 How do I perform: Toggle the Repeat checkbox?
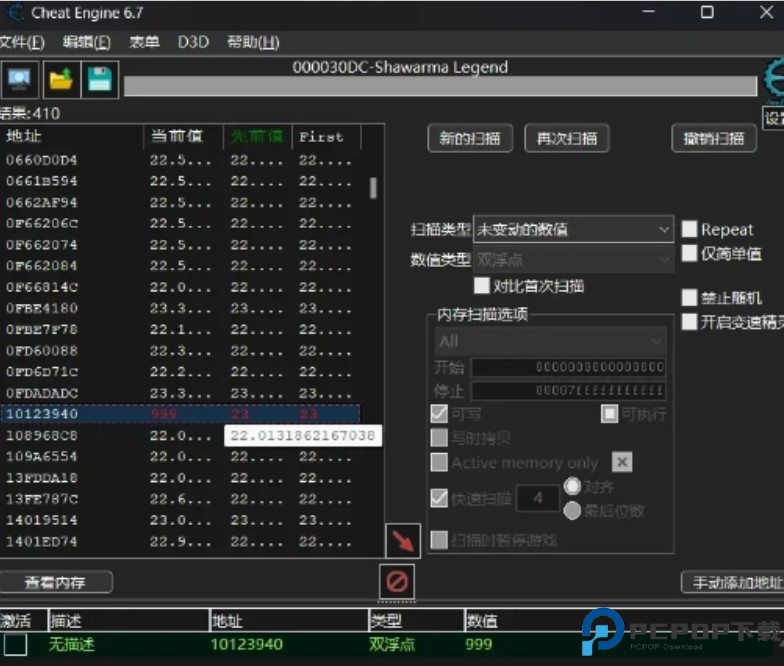[x=690, y=230]
